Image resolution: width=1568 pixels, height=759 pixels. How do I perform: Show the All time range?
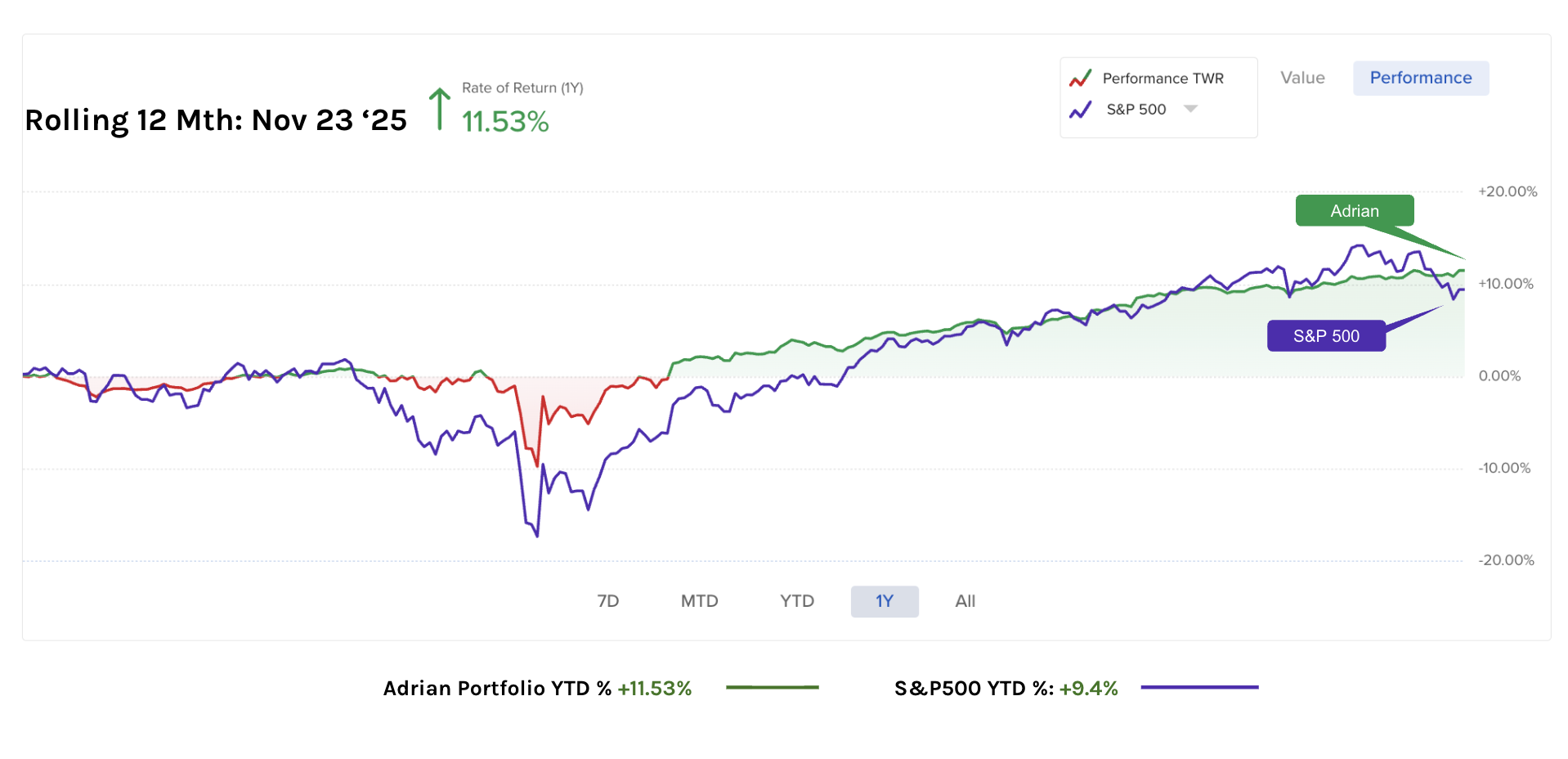(965, 601)
